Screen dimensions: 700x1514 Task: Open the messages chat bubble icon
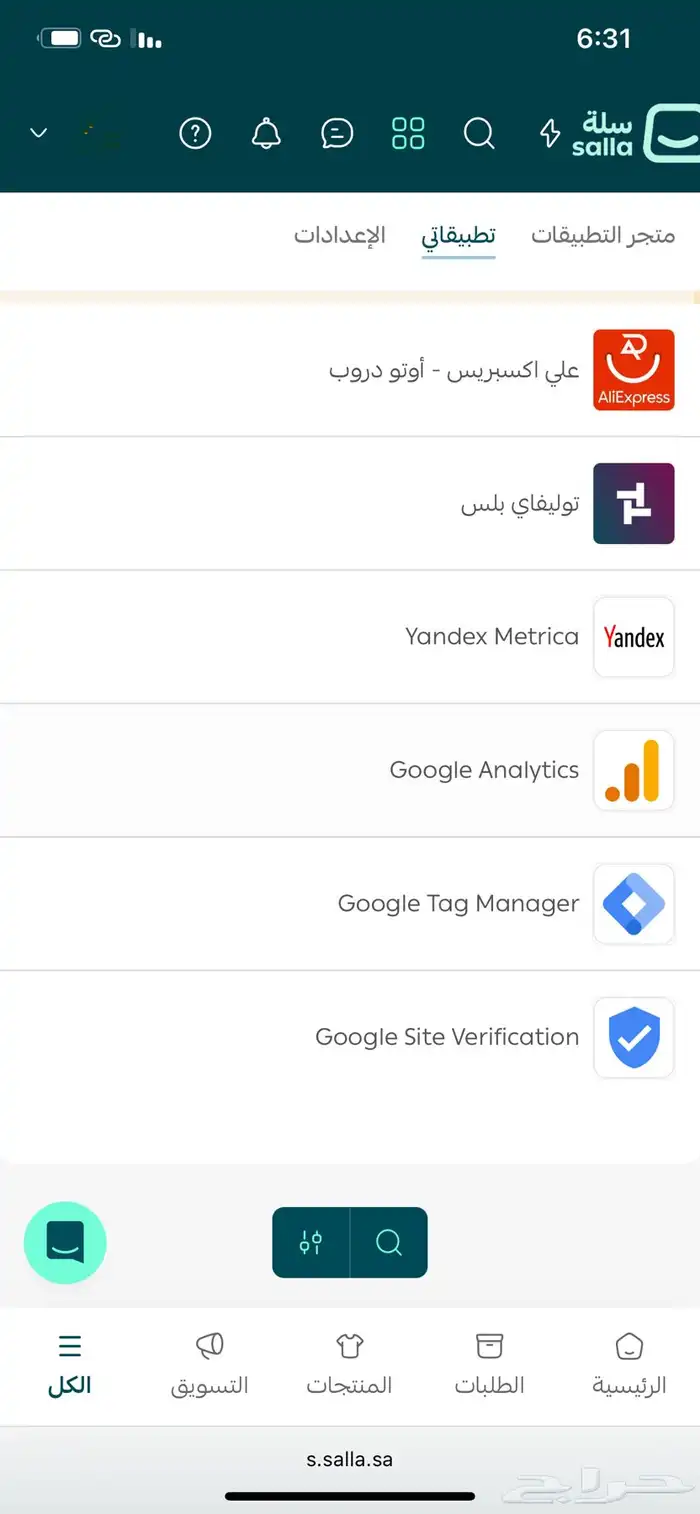click(x=337, y=133)
